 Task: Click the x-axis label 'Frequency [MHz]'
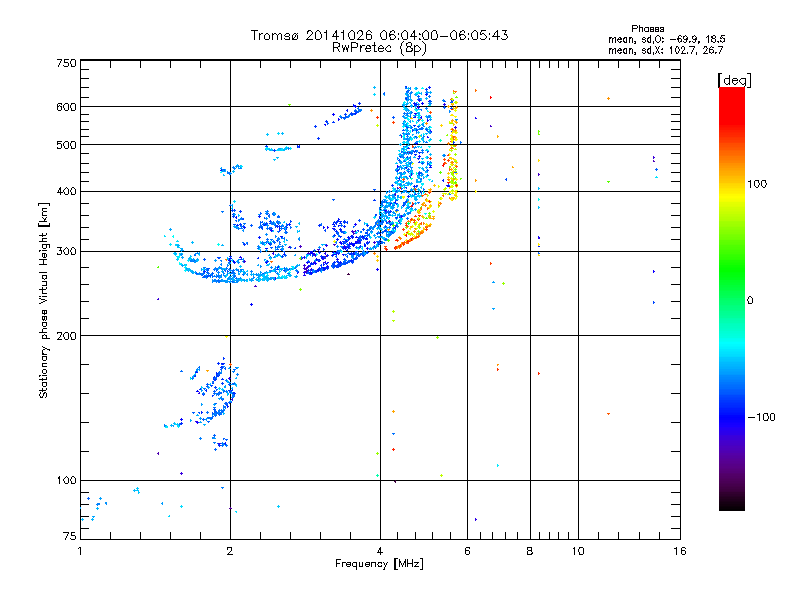379,564
